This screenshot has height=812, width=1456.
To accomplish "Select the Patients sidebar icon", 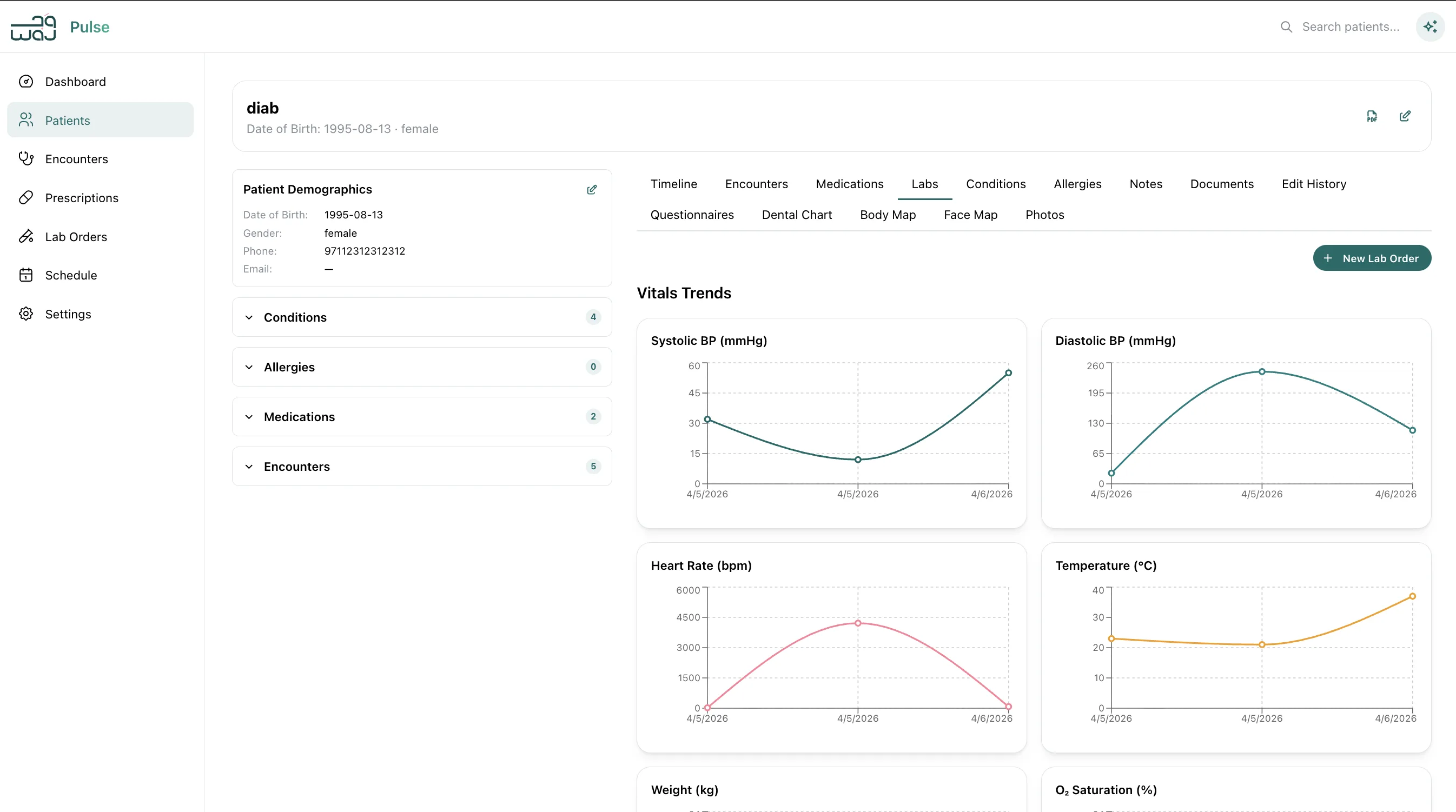I will click(x=26, y=120).
